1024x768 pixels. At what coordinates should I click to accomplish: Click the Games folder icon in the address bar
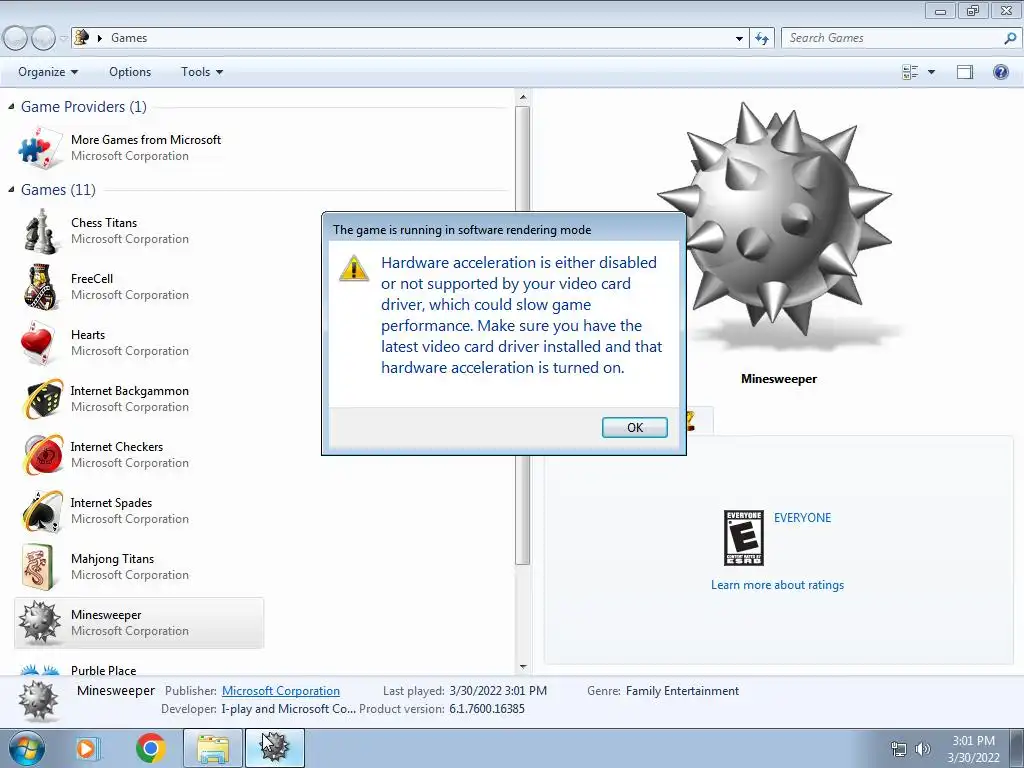point(82,37)
